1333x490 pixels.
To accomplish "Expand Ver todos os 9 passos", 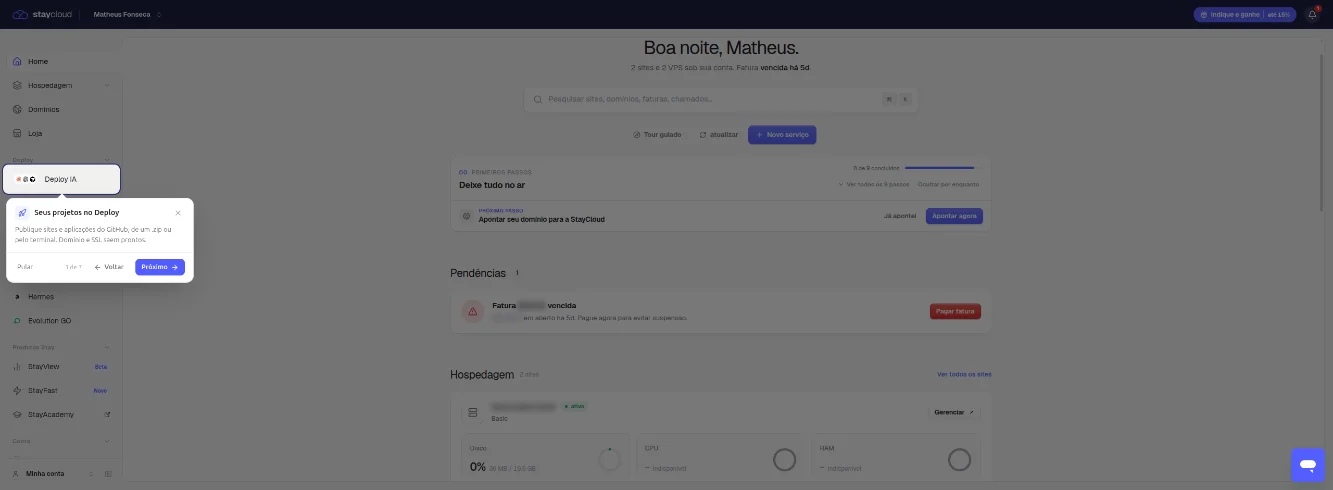I will [x=874, y=184].
